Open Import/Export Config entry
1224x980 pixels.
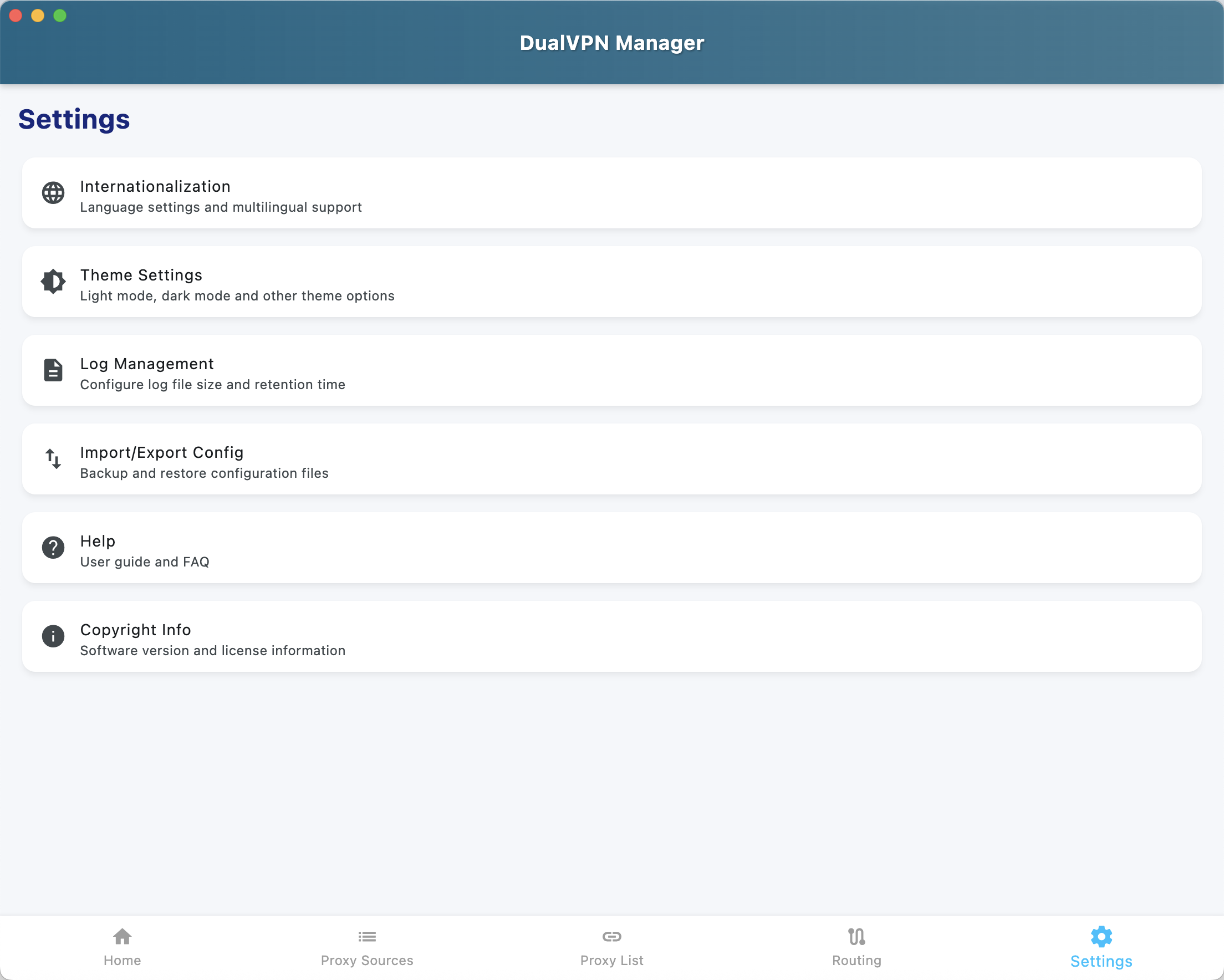pyautogui.click(x=611, y=459)
